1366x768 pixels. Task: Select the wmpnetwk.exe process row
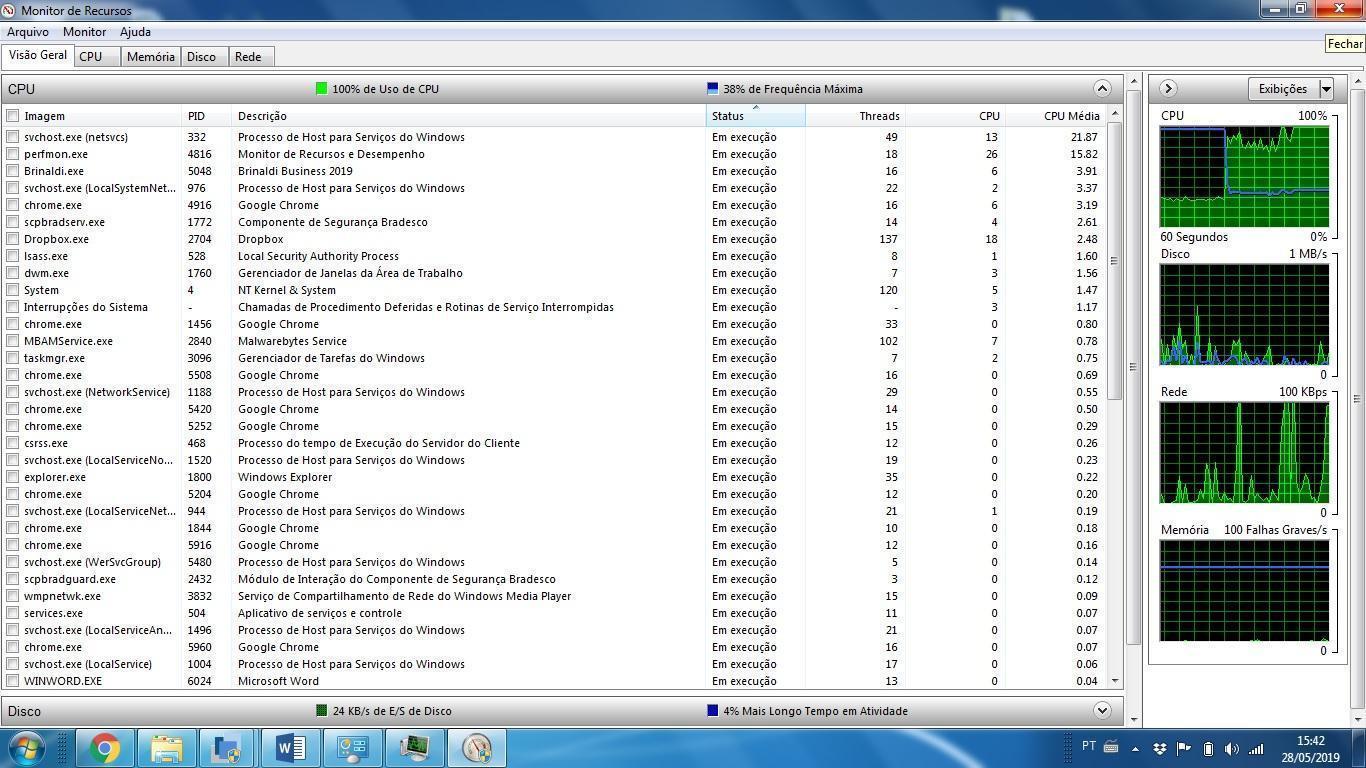click(x=553, y=596)
